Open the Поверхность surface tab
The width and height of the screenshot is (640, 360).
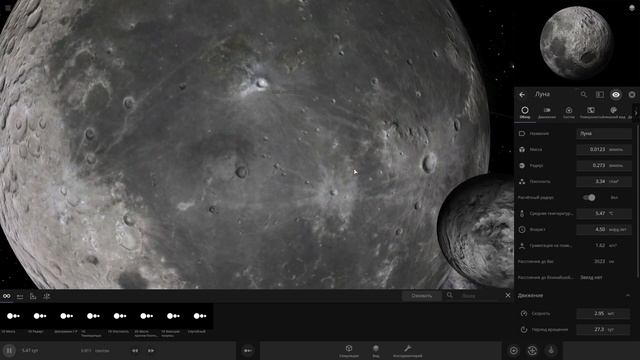pyautogui.click(x=591, y=112)
